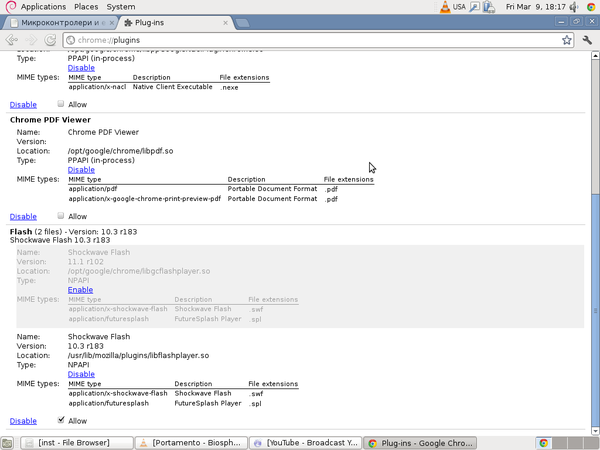Tick the Allow checkbox under Chrome PDF Viewer
The image size is (600, 450).
(60, 216)
